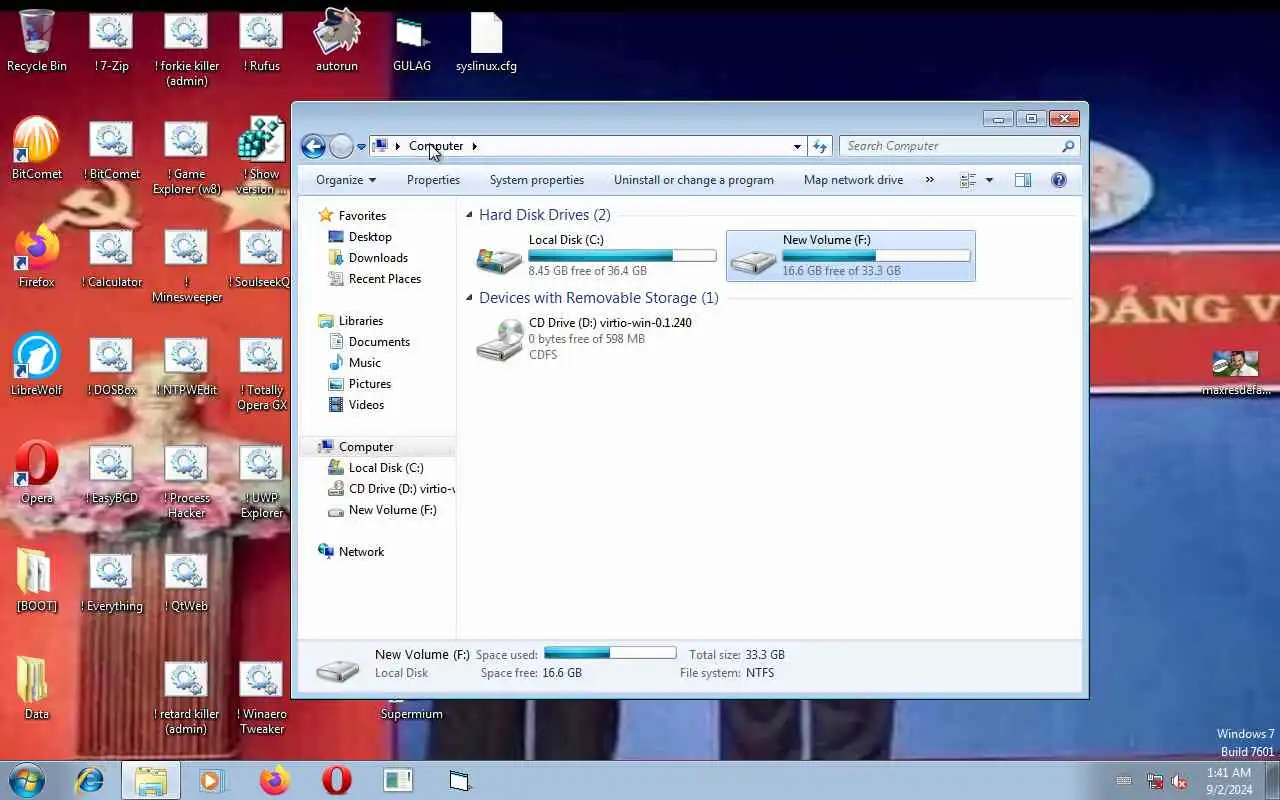1280x800 pixels.
Task: Toggle the preview pane button
Action: 1022,180
